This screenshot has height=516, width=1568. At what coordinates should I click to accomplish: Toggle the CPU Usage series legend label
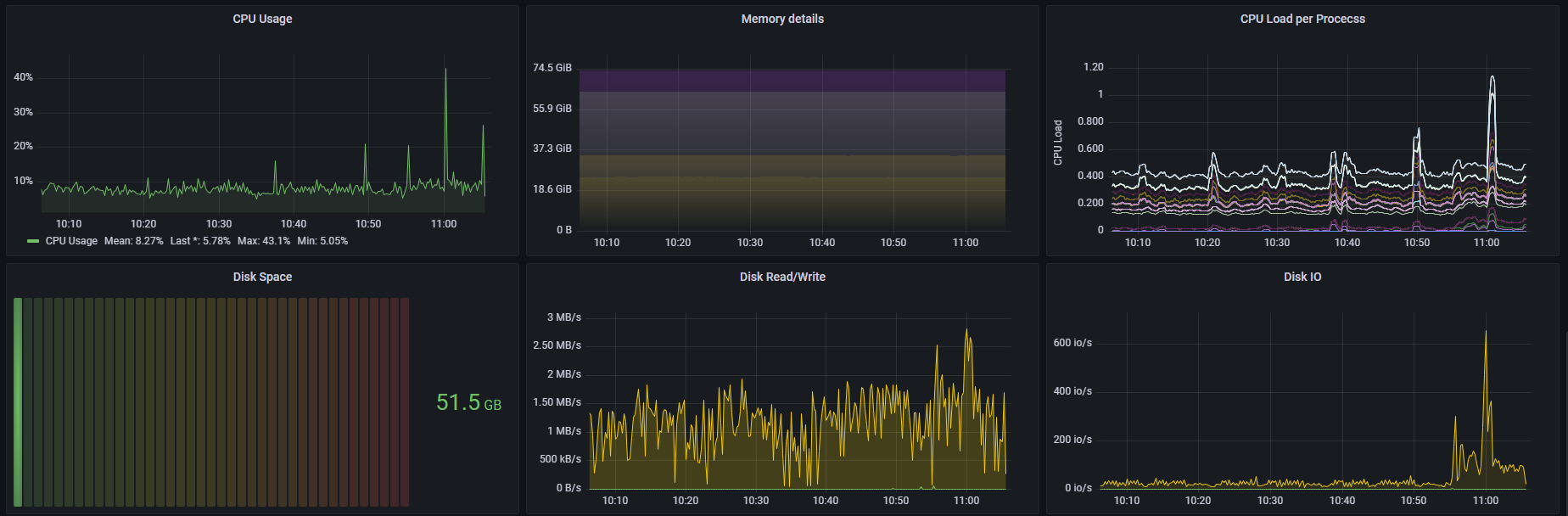(71, 241)
